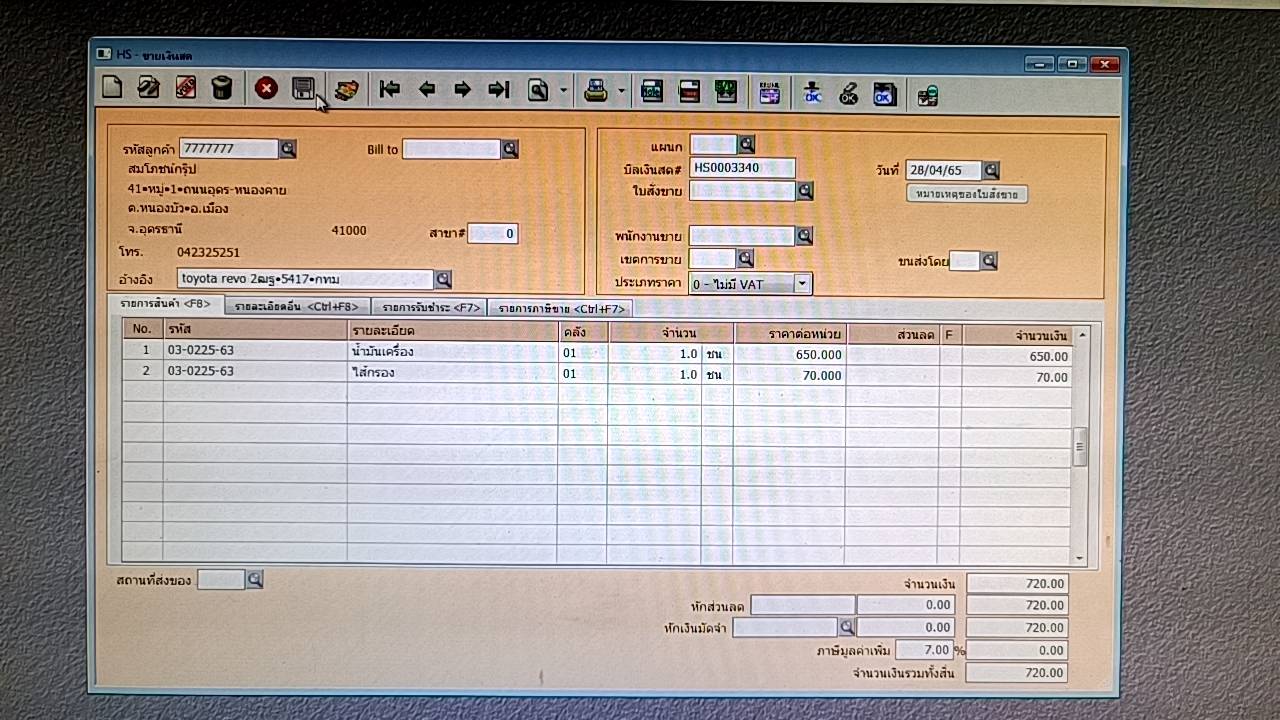Open the date picker beside 28/04/65
Image resolution: width=1280 pixels, height=720 pixels.
click(x=990, y=171)
